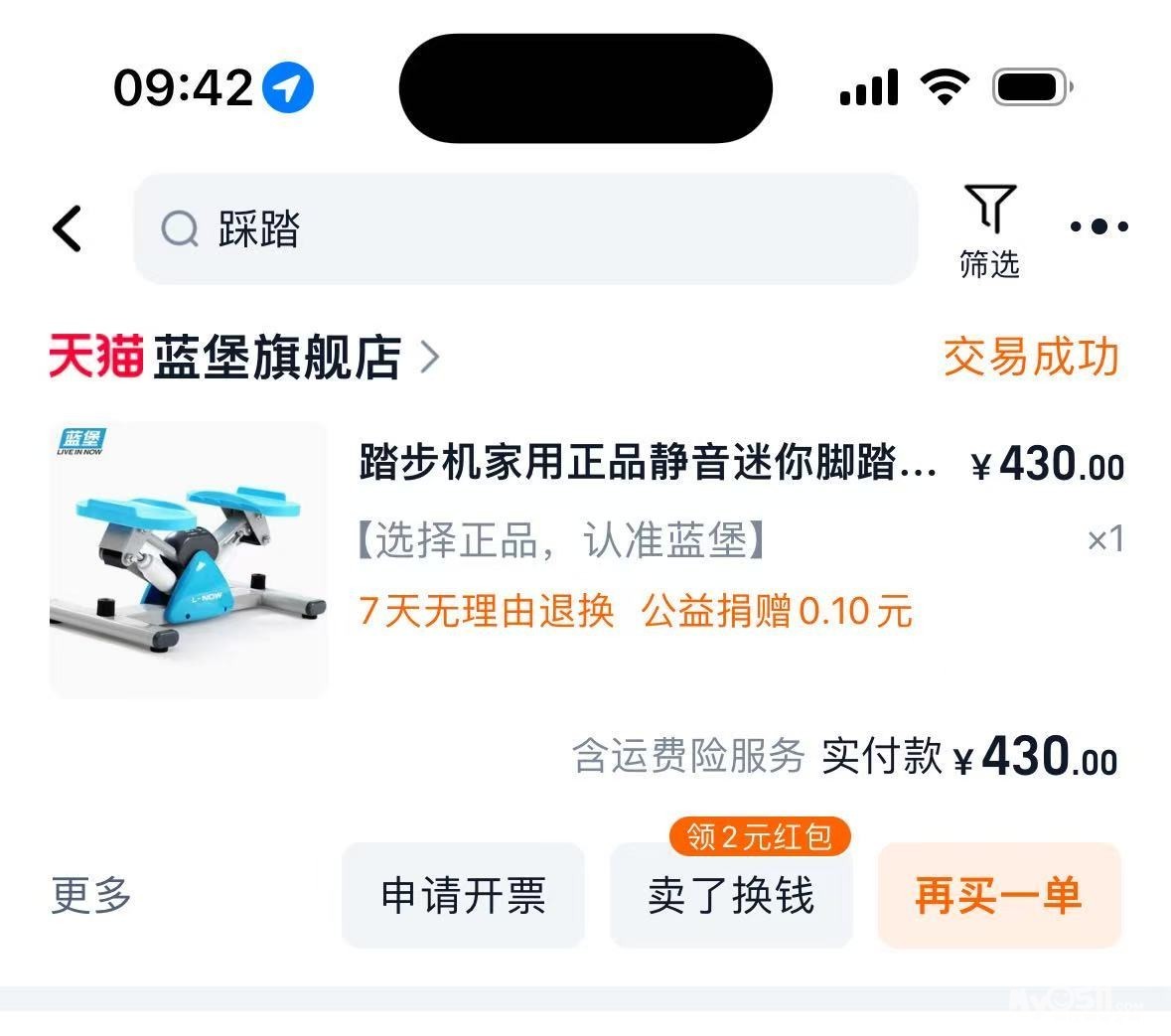Tap the 交易成功 order status label
The width and height of the screenshot is (1171, 1036).
[1031, 357]
